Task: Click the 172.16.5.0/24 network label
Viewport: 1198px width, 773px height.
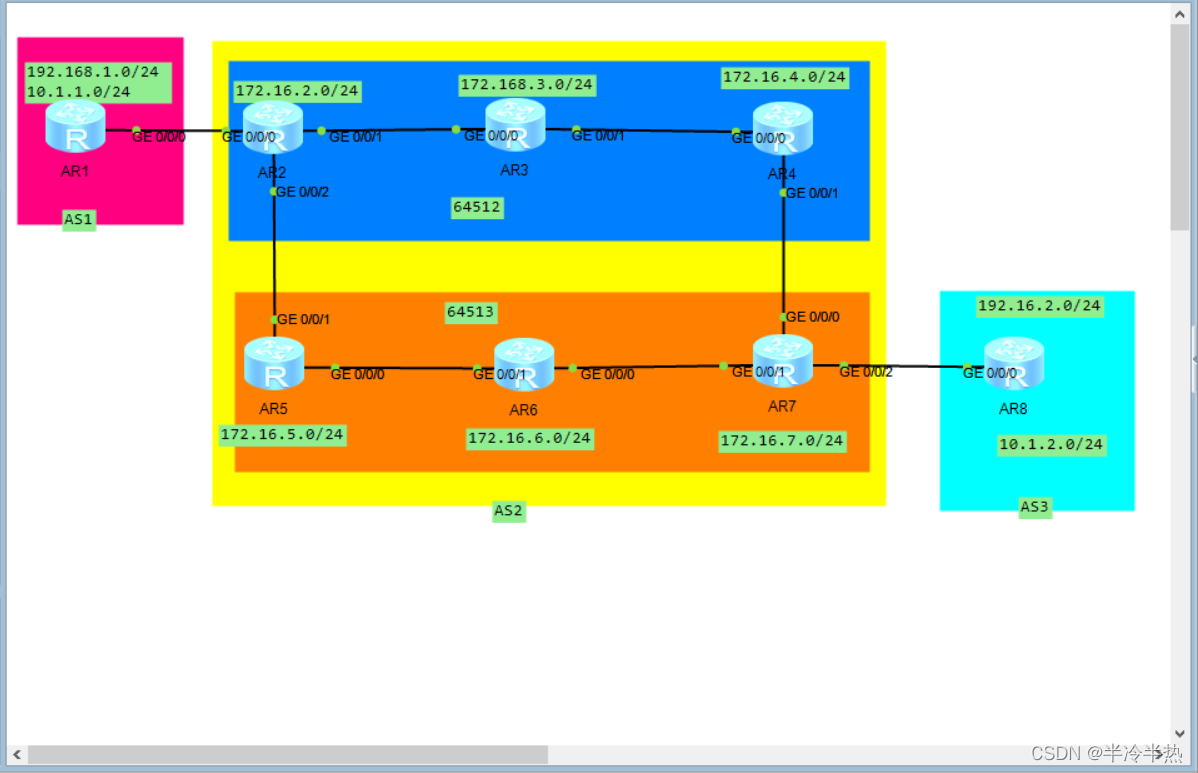Action: pyautogui.click(x=283, y=435)
